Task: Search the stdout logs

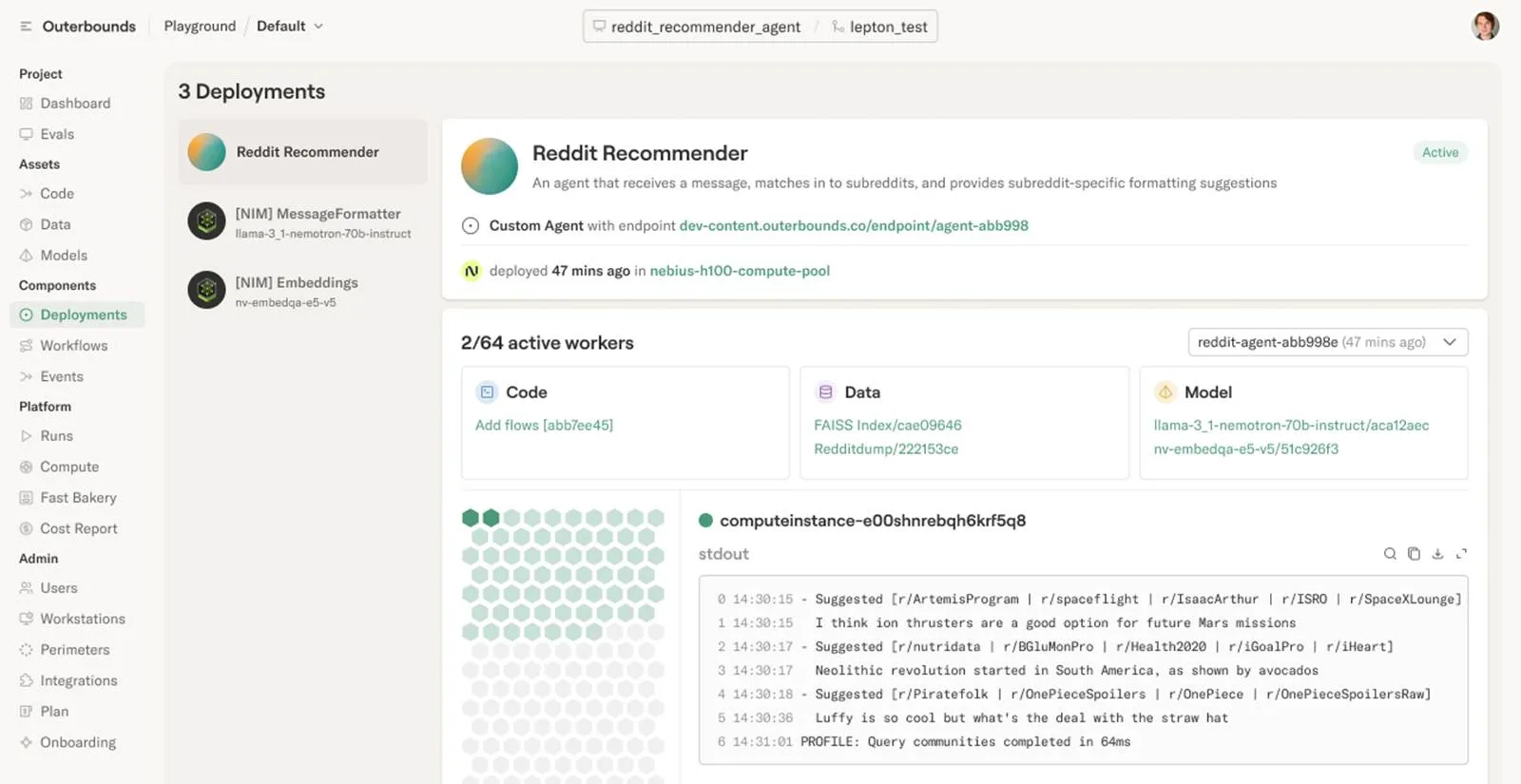Action: 1390,554
